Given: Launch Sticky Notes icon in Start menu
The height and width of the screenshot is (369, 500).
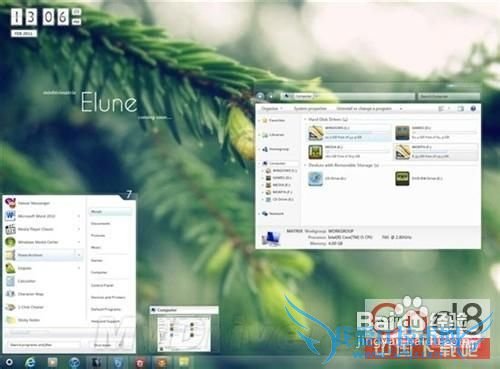Looking at the screenshot, I should 10,320.
